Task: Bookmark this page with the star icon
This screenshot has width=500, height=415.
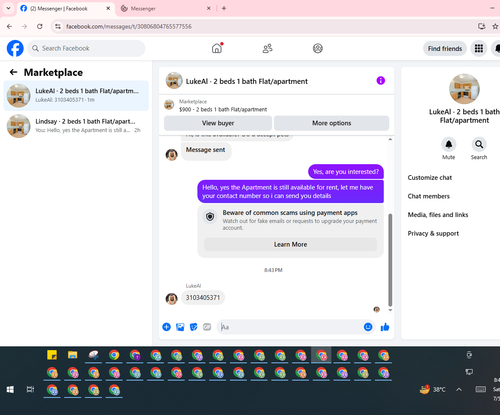Action: [495, 26]
